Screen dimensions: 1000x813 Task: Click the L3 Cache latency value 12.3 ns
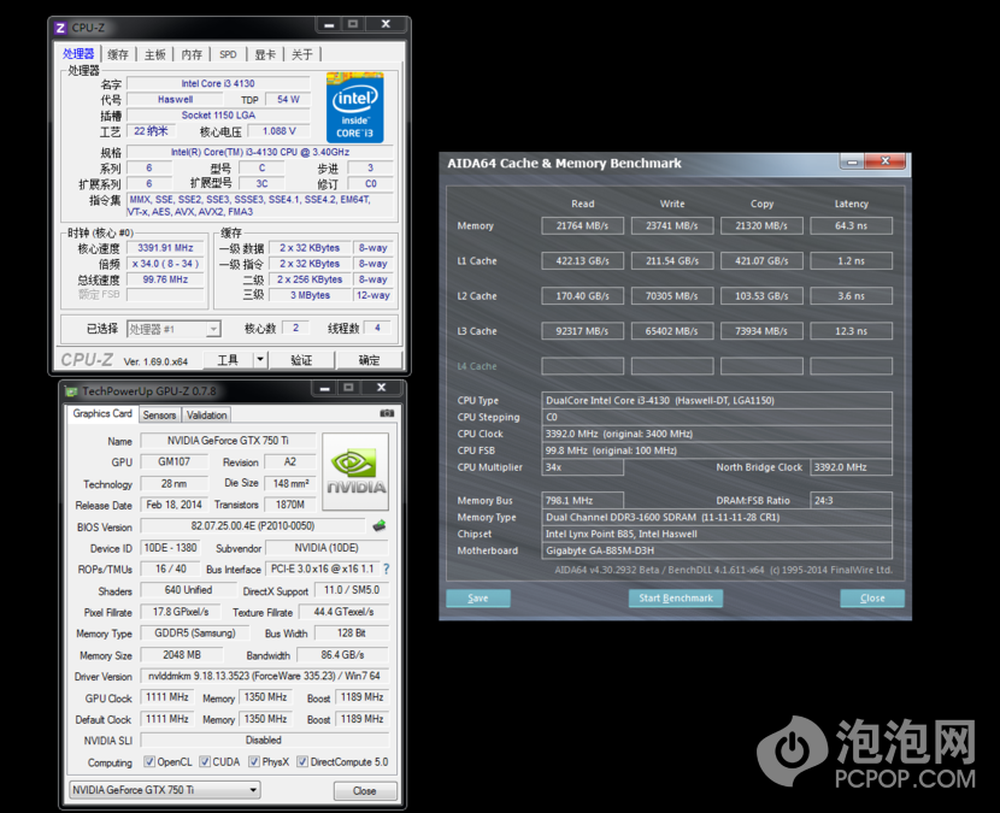click(x=851, y=331)
